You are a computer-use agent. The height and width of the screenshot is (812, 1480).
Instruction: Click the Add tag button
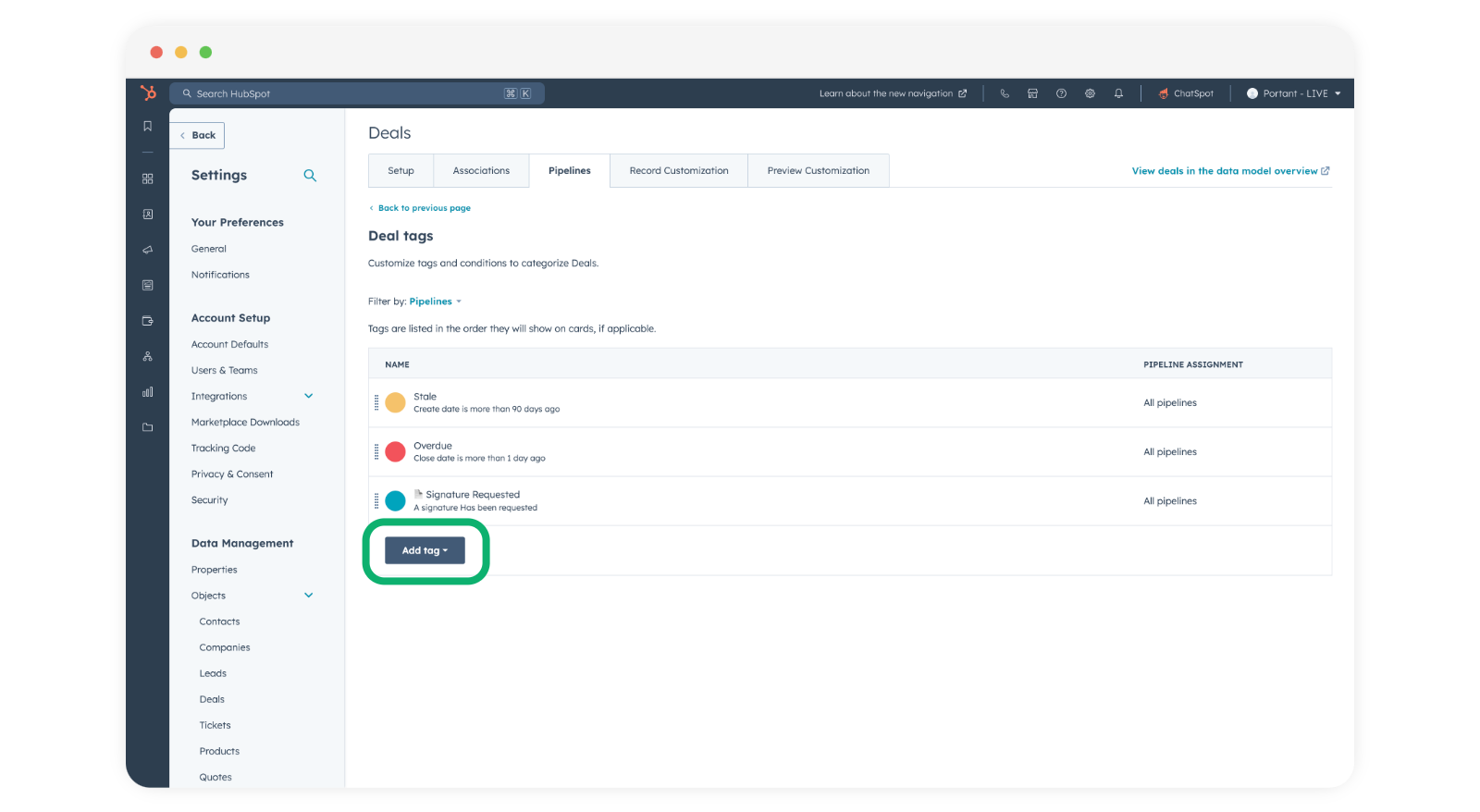(425, 550)
